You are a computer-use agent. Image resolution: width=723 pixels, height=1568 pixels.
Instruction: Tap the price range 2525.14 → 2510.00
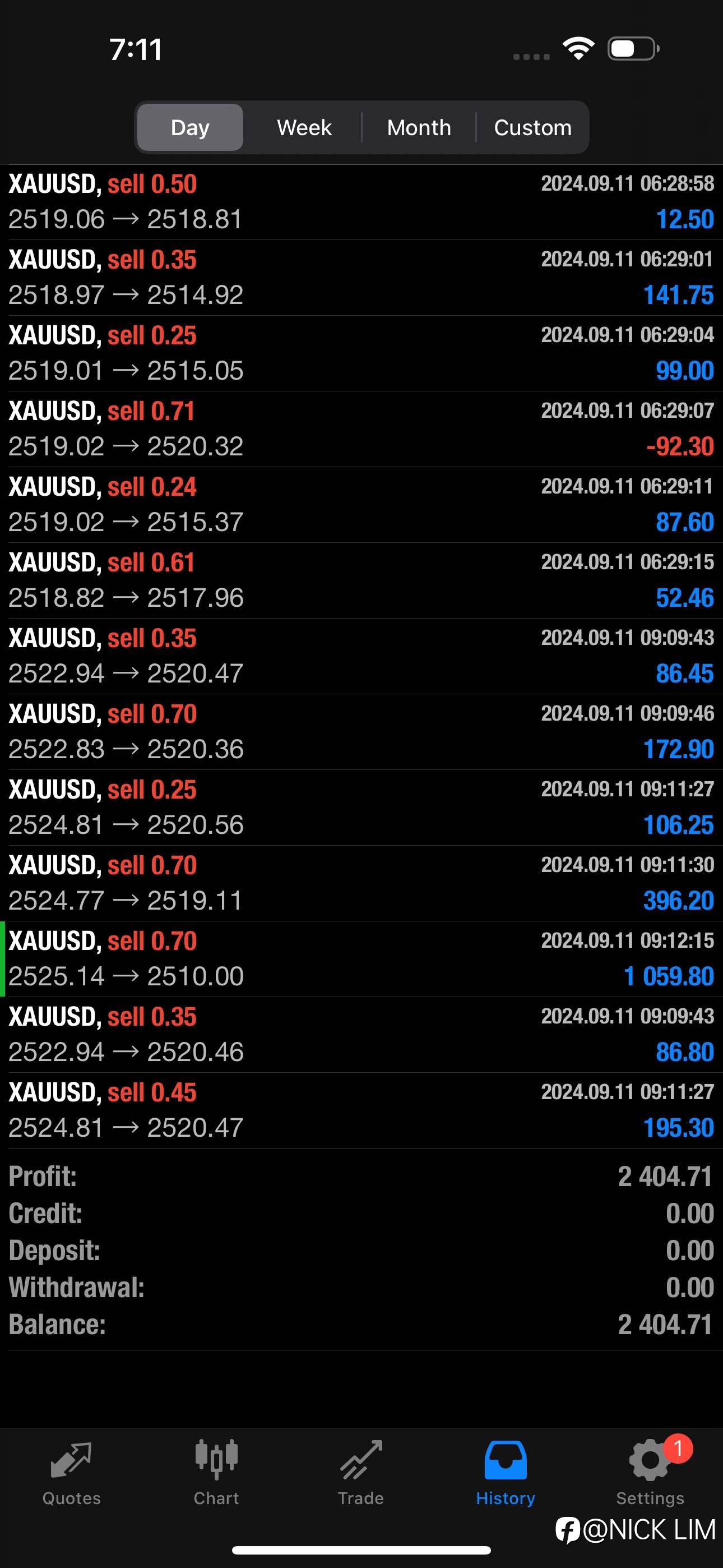126,977
